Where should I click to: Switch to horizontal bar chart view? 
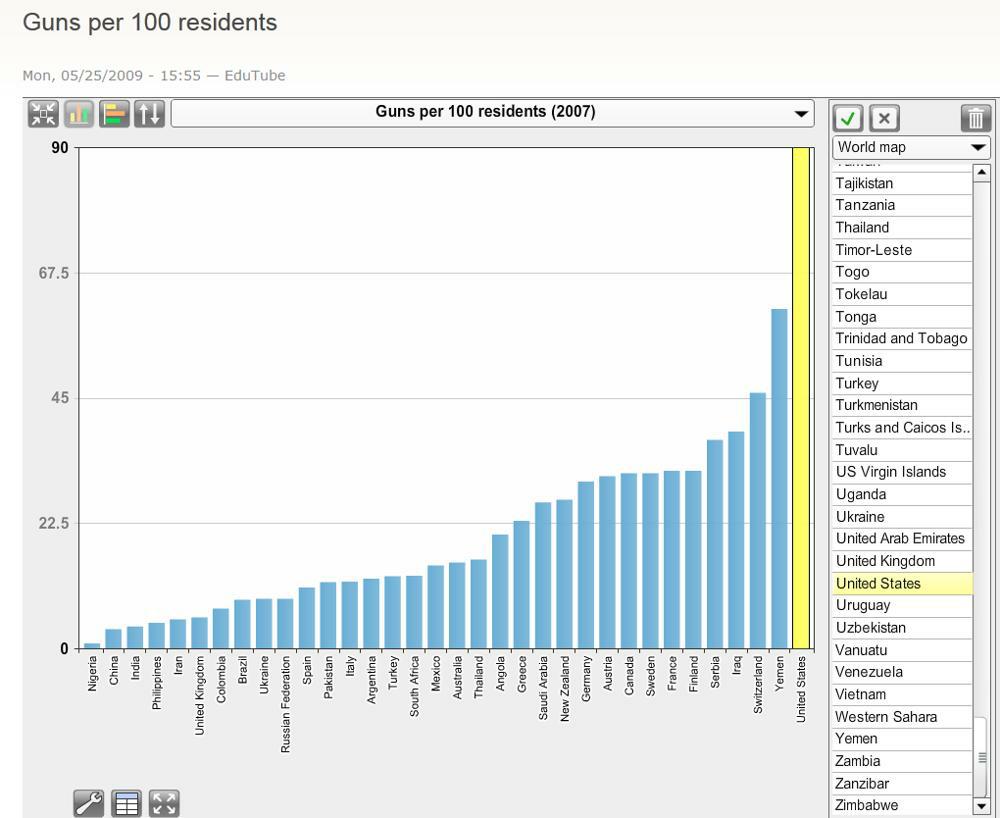coord(114,114)
